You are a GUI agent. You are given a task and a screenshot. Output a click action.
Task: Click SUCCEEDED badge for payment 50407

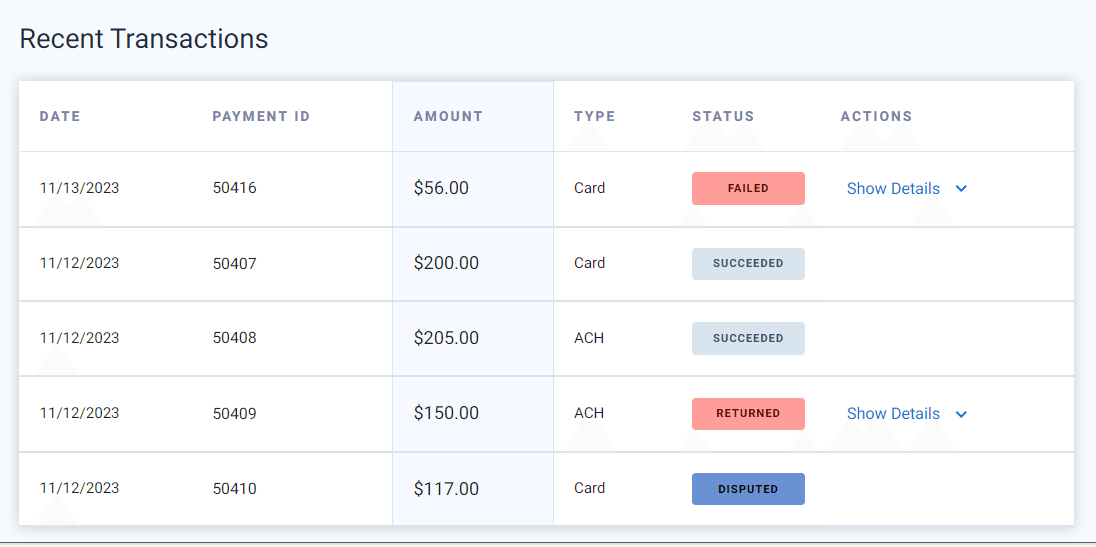(748, 264)
